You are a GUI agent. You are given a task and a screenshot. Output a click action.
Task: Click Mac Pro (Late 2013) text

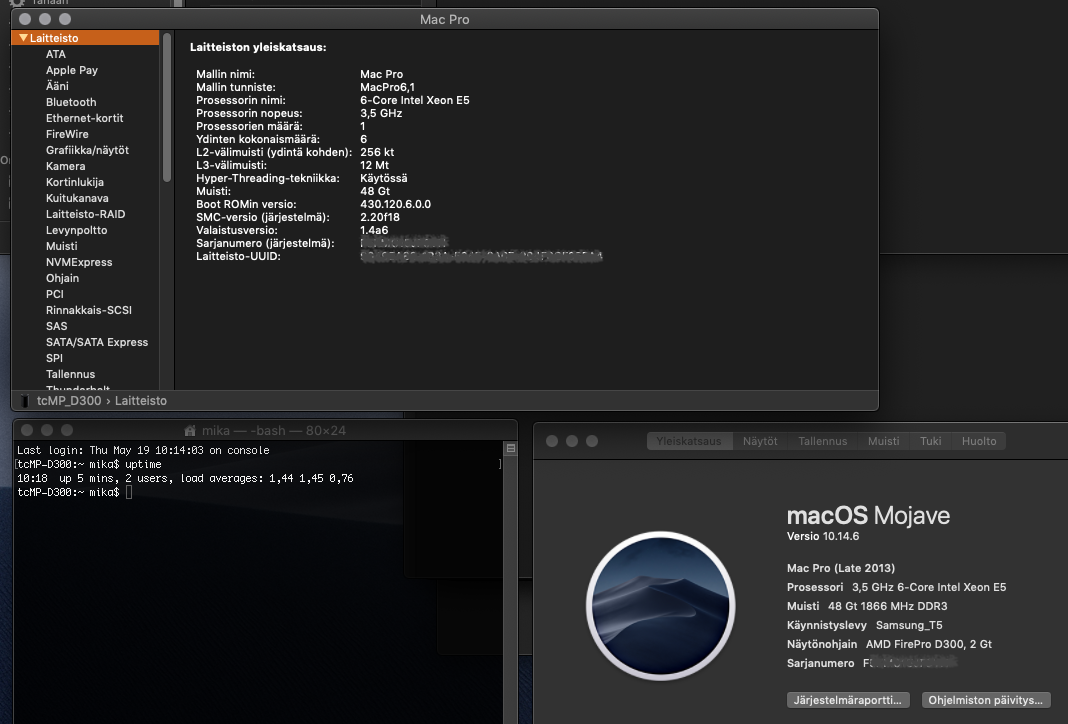[841, 568]
